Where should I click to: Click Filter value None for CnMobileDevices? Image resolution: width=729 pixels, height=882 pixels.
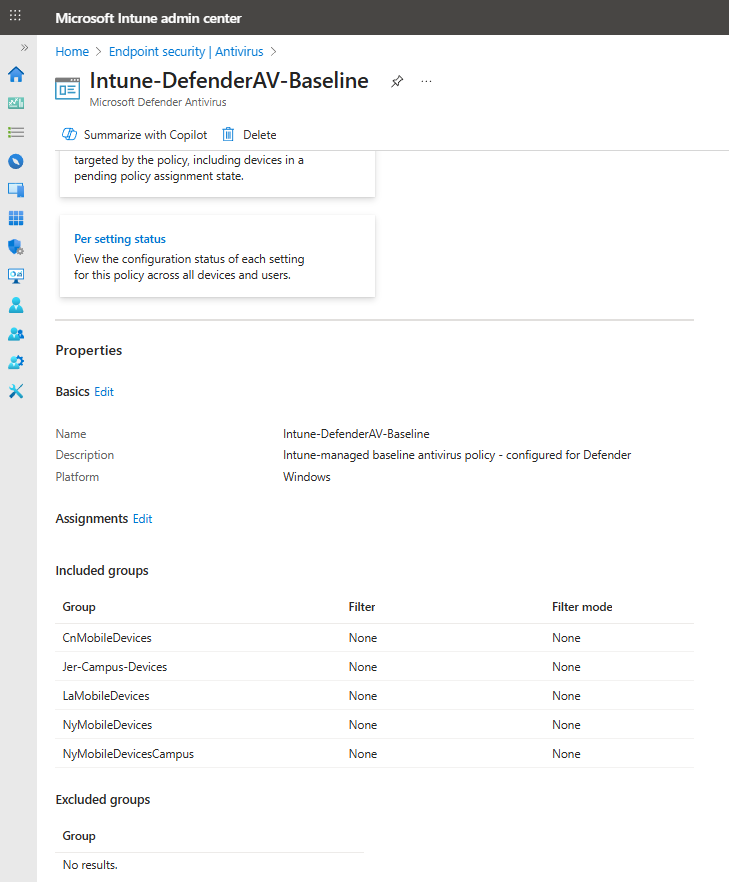click(363, 638)
